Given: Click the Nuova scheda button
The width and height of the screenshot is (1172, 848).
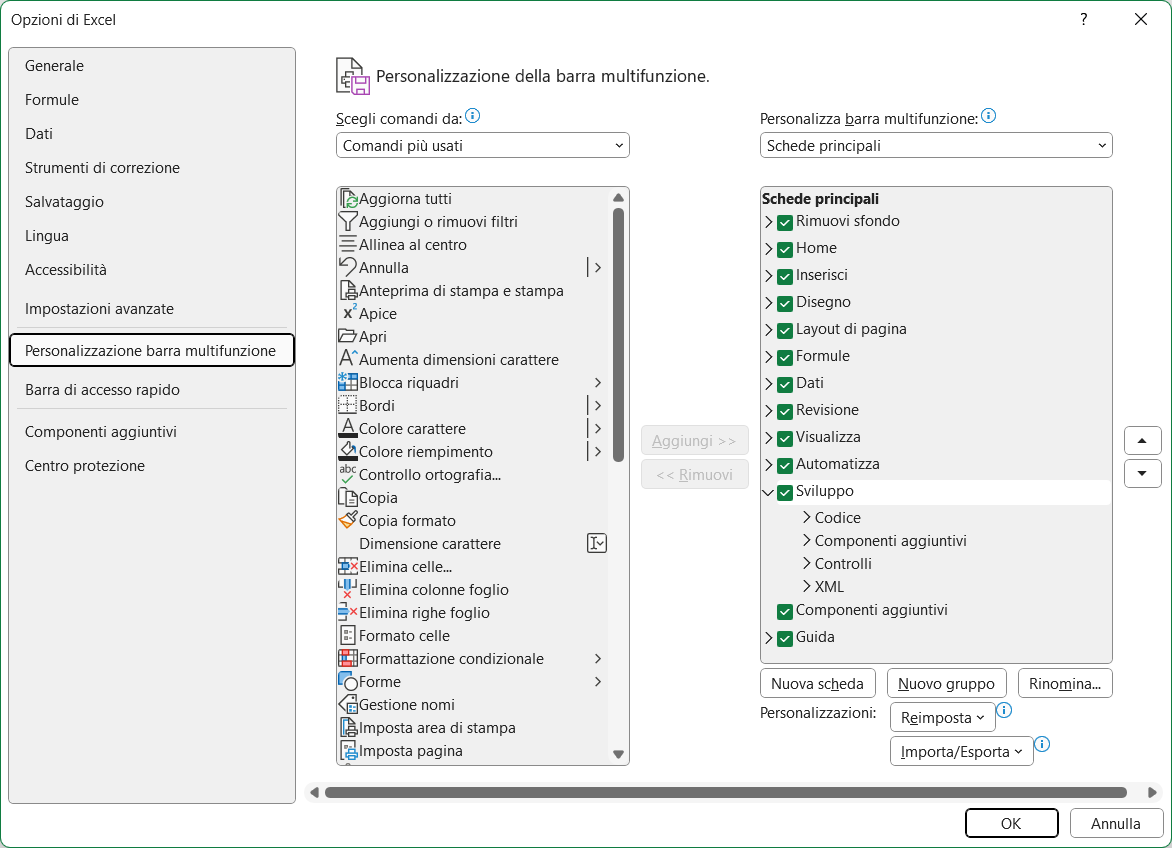Looking at the screenshot, I should pos(818,684).
